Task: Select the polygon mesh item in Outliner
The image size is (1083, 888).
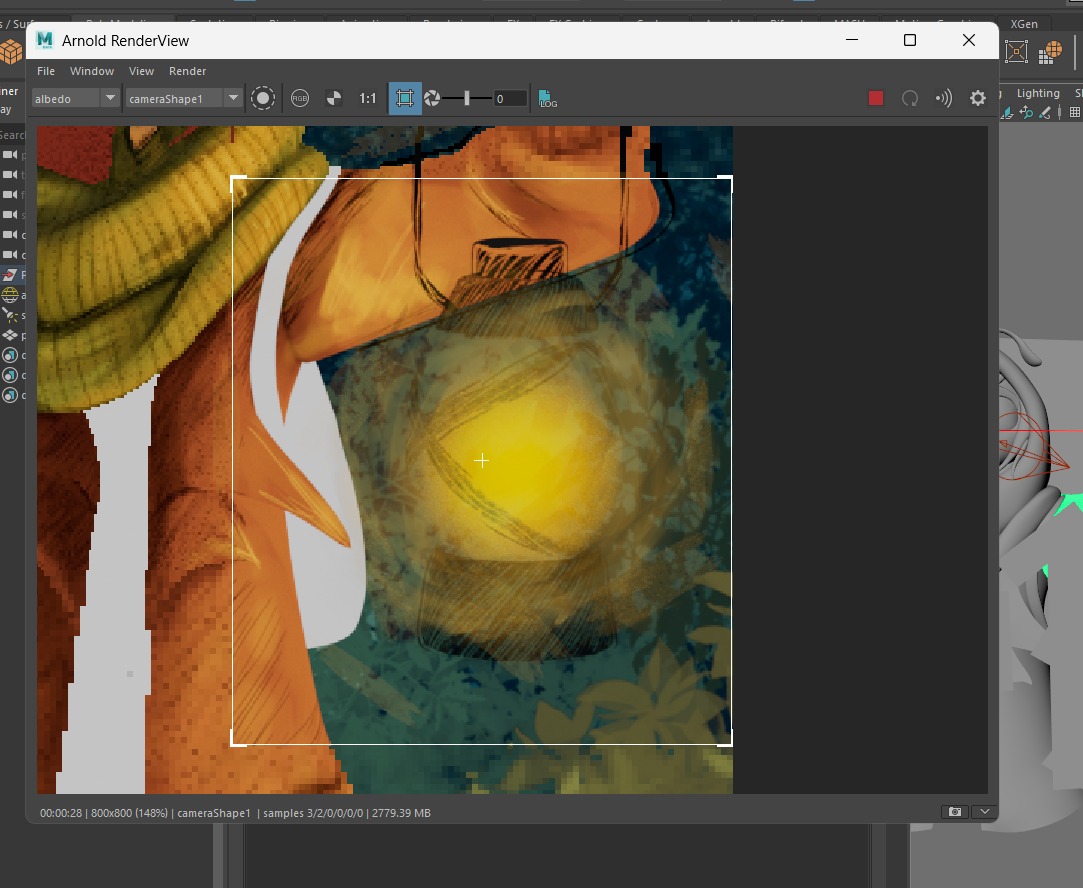Action: tap(12, 335)
